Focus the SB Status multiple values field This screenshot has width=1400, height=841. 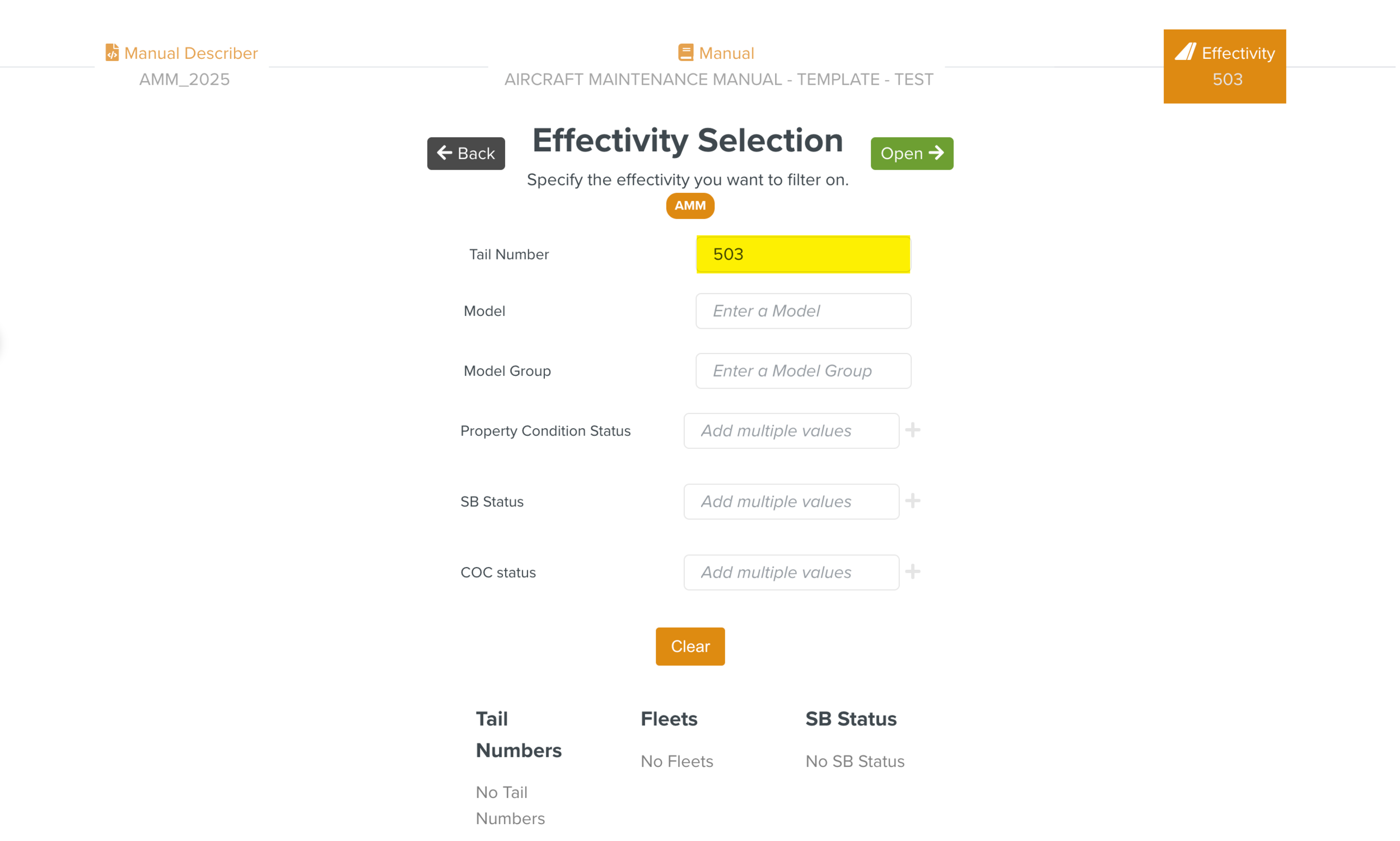(791, 502)
